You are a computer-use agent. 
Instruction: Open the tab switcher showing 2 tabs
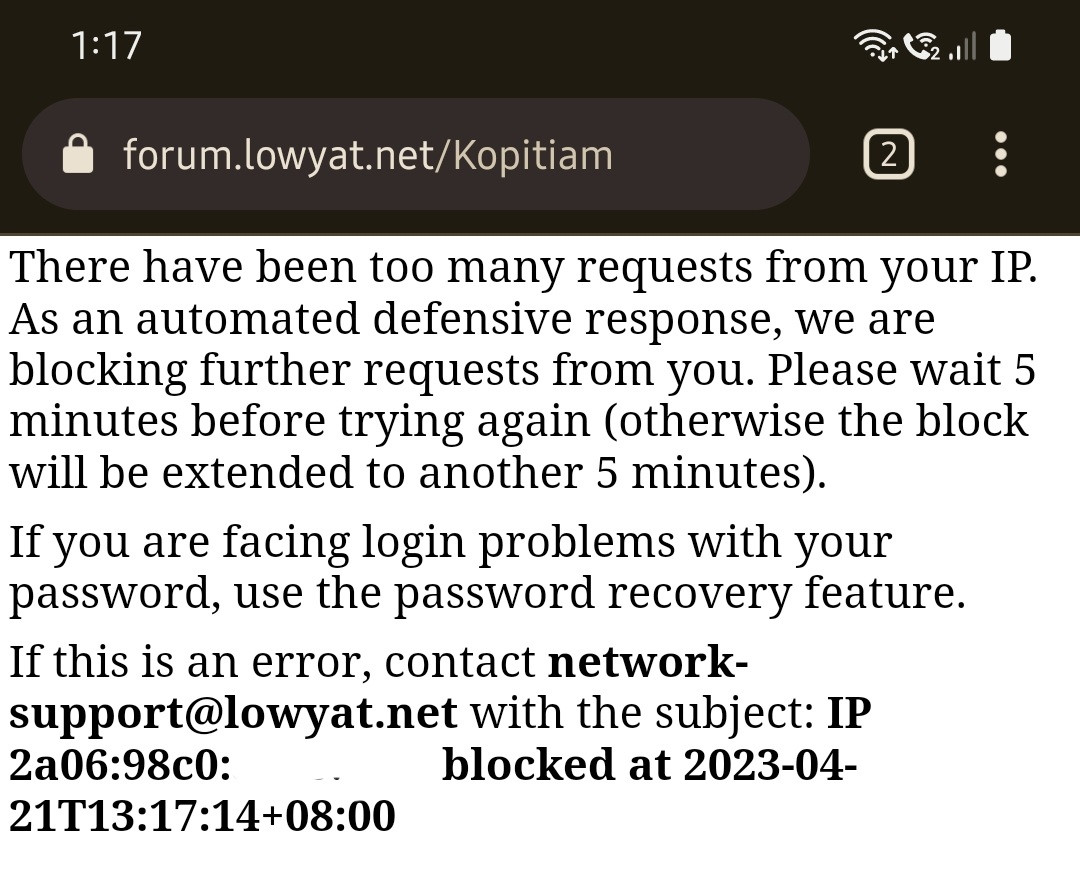(888, 154)
